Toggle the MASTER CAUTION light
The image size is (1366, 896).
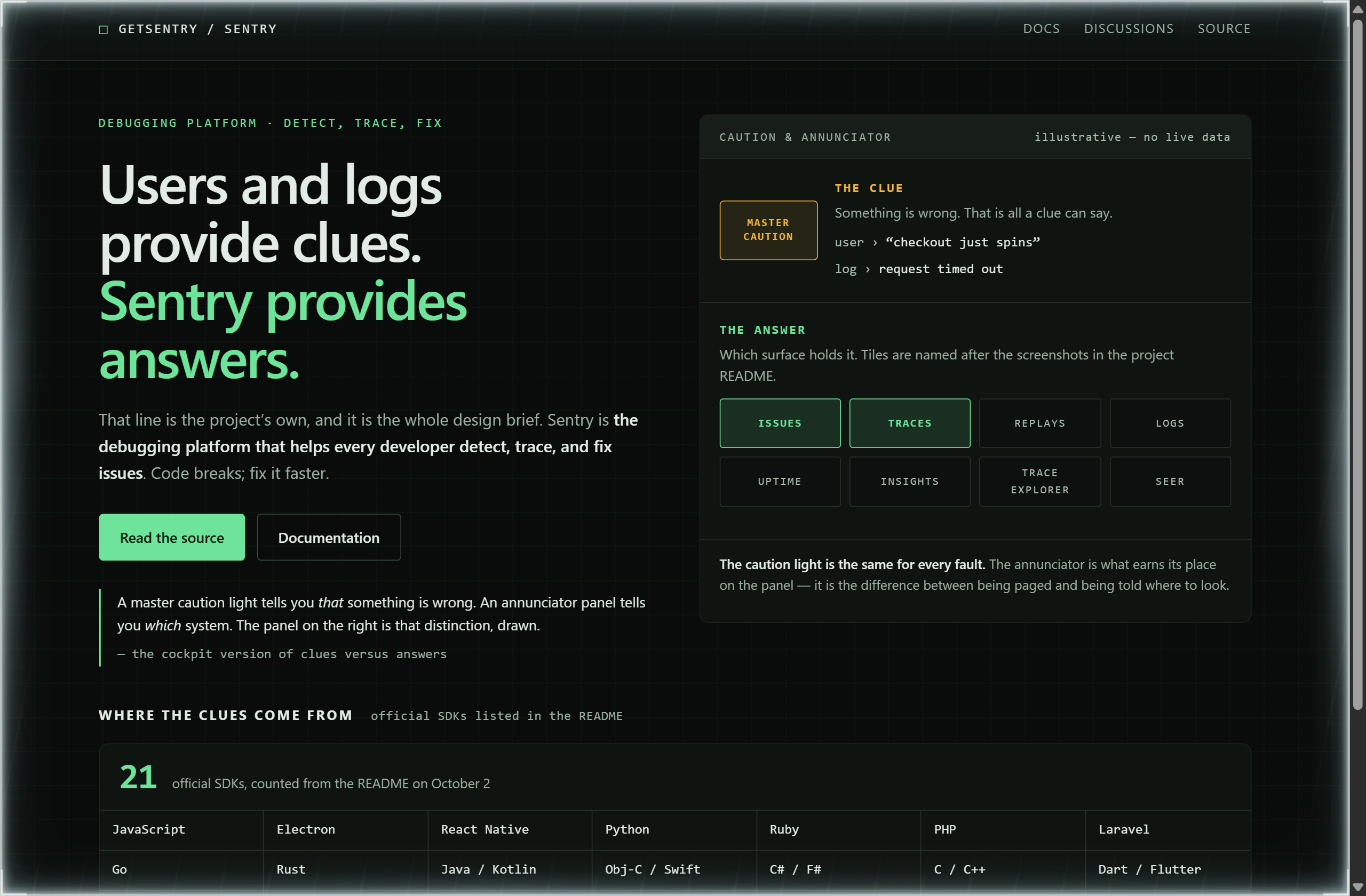pyautogui.click(x=768, y=230)
